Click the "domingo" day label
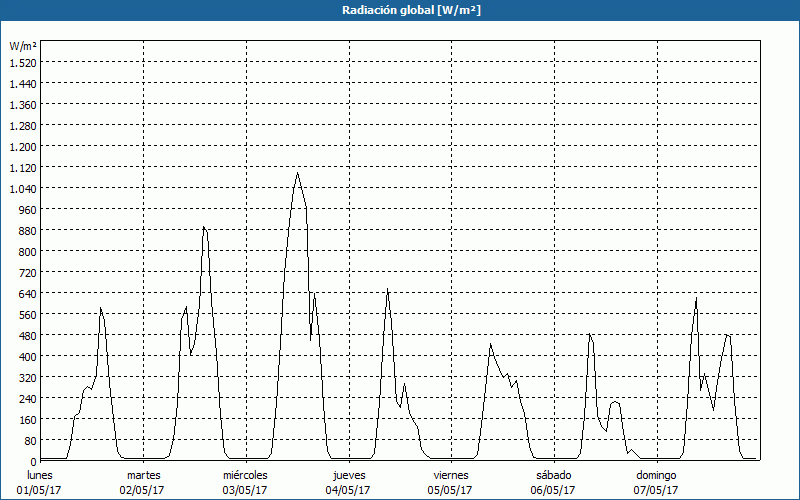 pyautogui.click(x=657, y=475)
